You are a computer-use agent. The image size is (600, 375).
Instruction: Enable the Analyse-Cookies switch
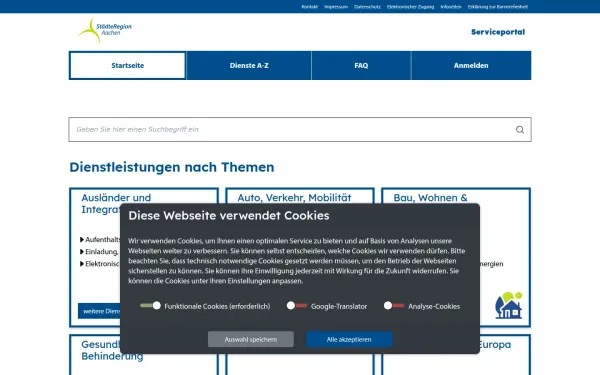point(394,306)
